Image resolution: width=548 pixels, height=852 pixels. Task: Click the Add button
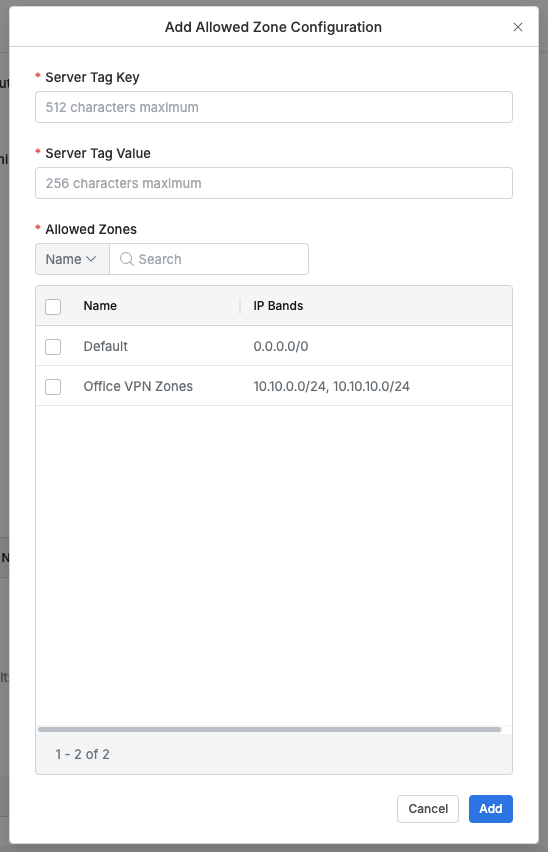490,809
